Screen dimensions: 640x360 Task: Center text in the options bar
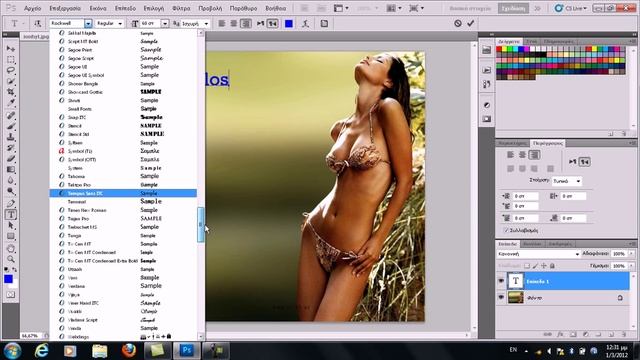coord(233,24)
